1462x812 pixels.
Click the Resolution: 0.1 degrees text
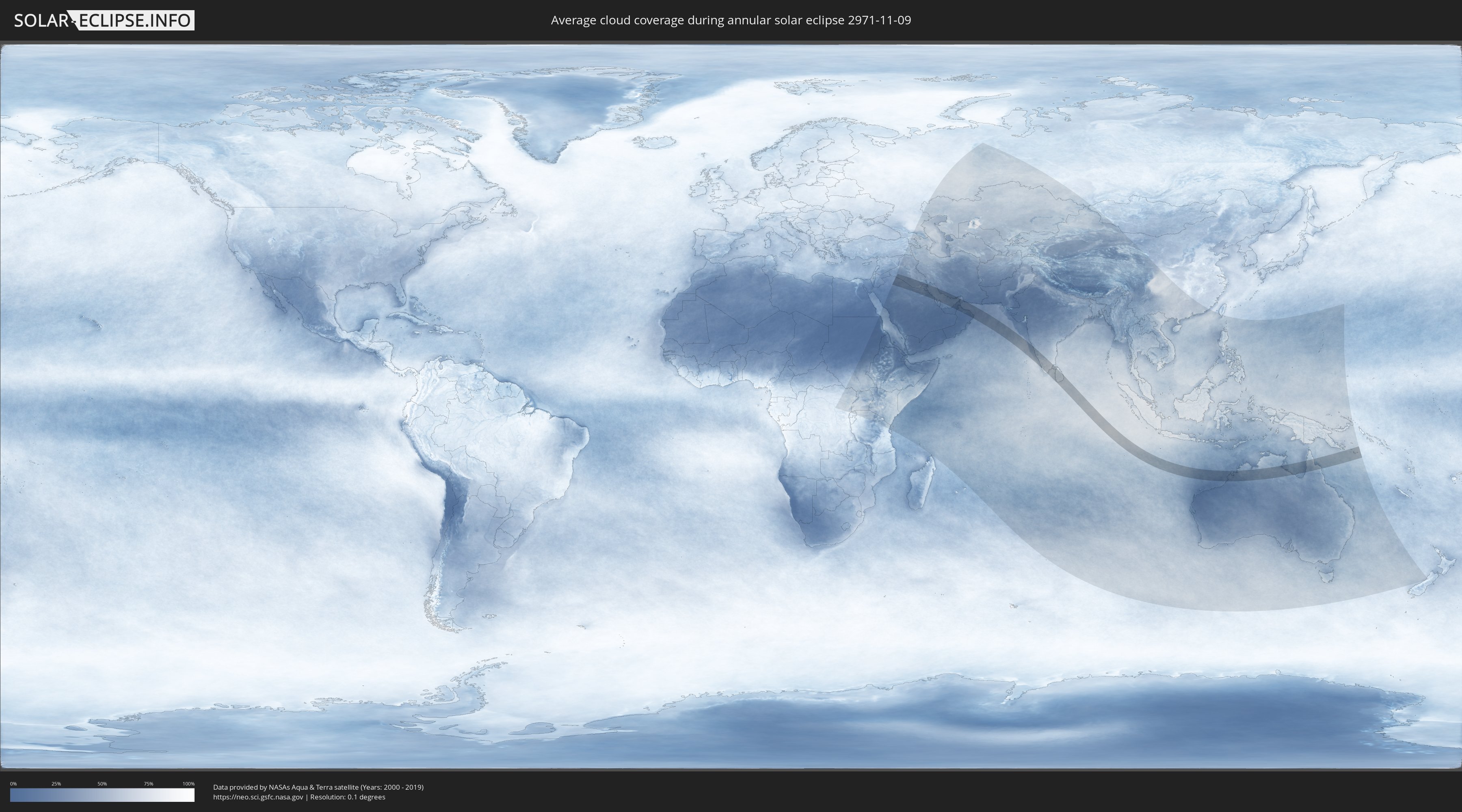click(x=347, y=797)
